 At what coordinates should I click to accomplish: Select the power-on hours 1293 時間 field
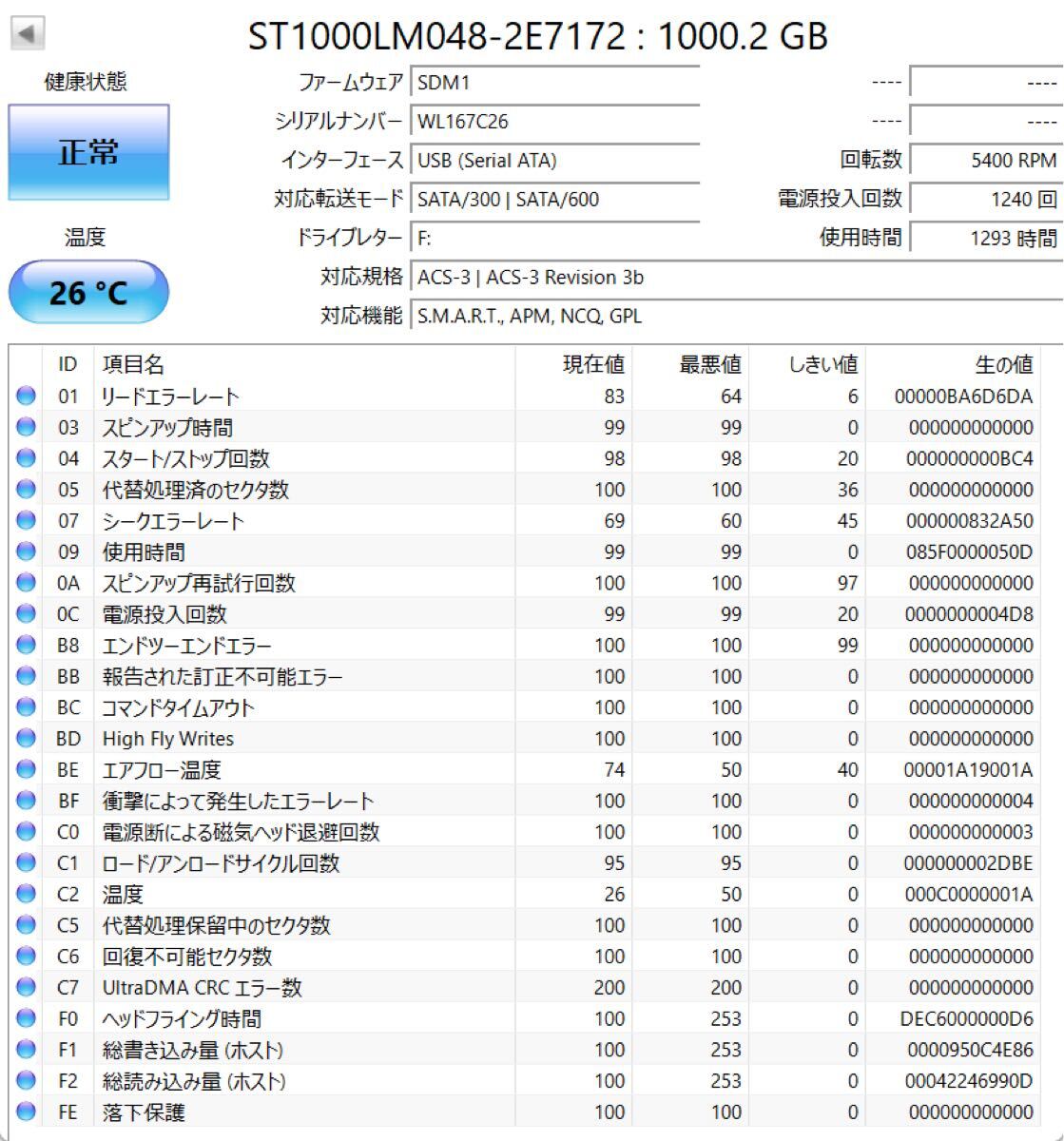coord(986,238)
